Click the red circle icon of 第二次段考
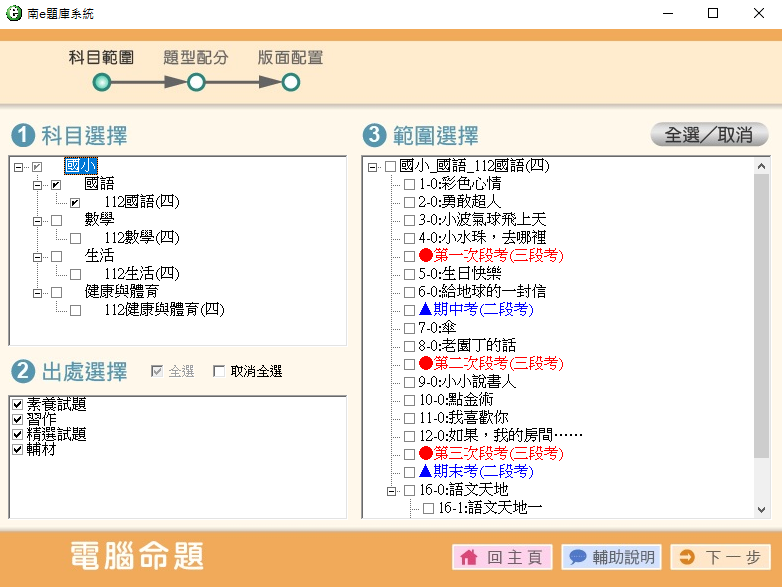Screen dimensions: 782x587 coord(425,363)
